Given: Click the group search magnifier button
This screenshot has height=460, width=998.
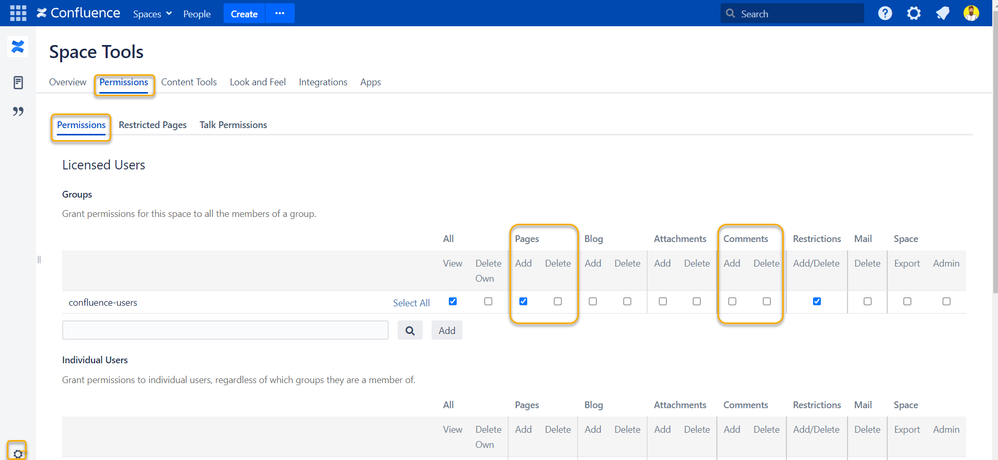Looking at the screenshot, I should point(410,330).
